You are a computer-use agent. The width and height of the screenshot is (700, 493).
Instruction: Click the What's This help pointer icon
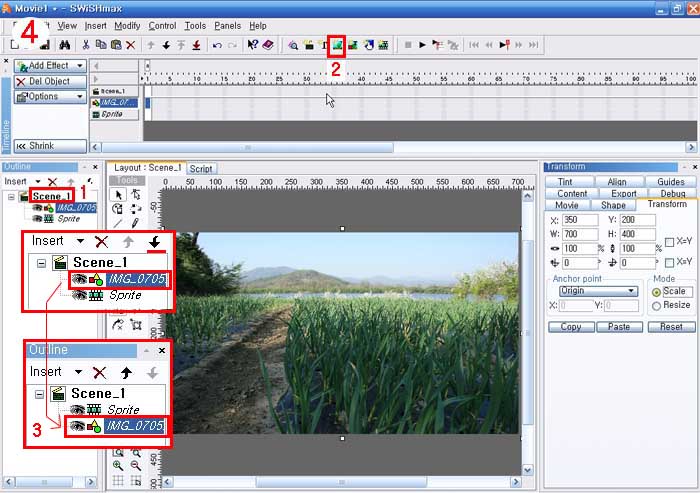(253, 45)
